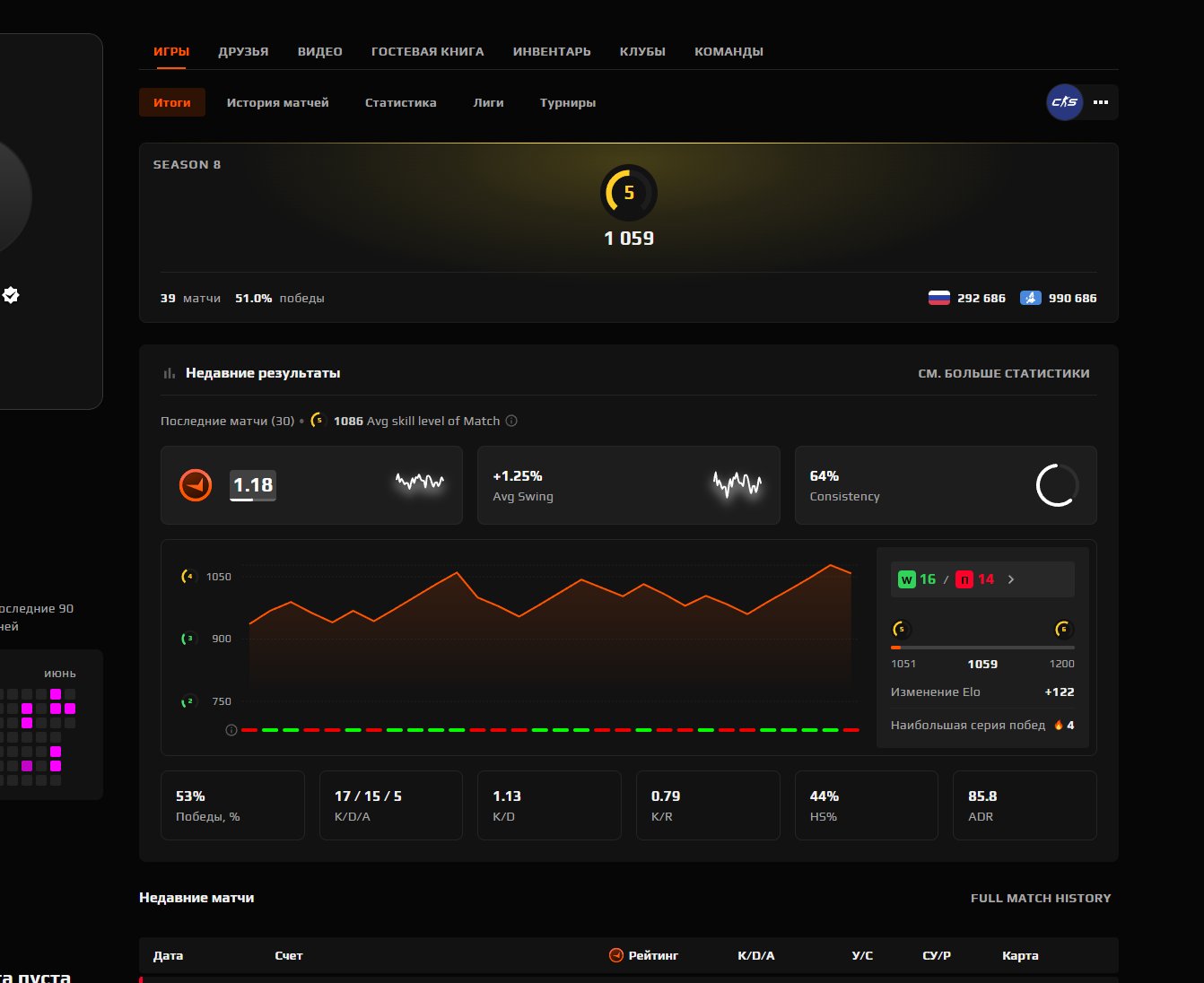Click the level 6 icon above 1200

point(1063,629)
